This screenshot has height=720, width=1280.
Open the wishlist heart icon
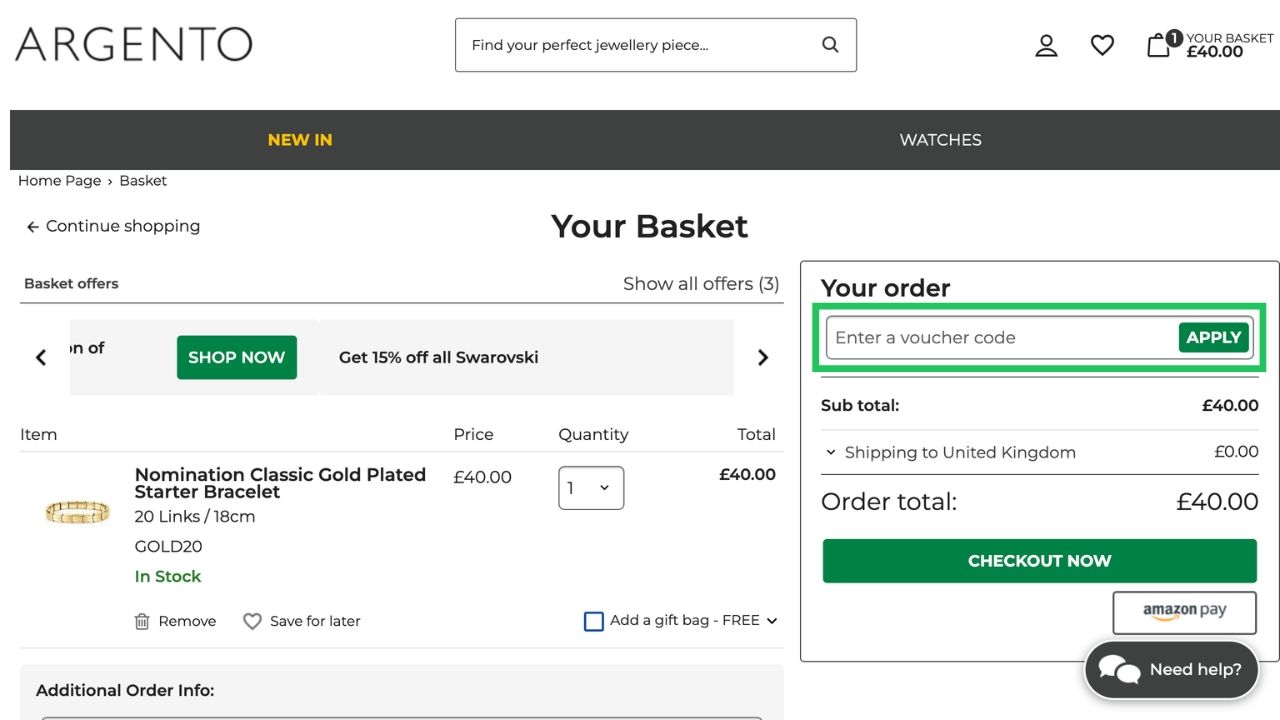(x=1102, y=45)
